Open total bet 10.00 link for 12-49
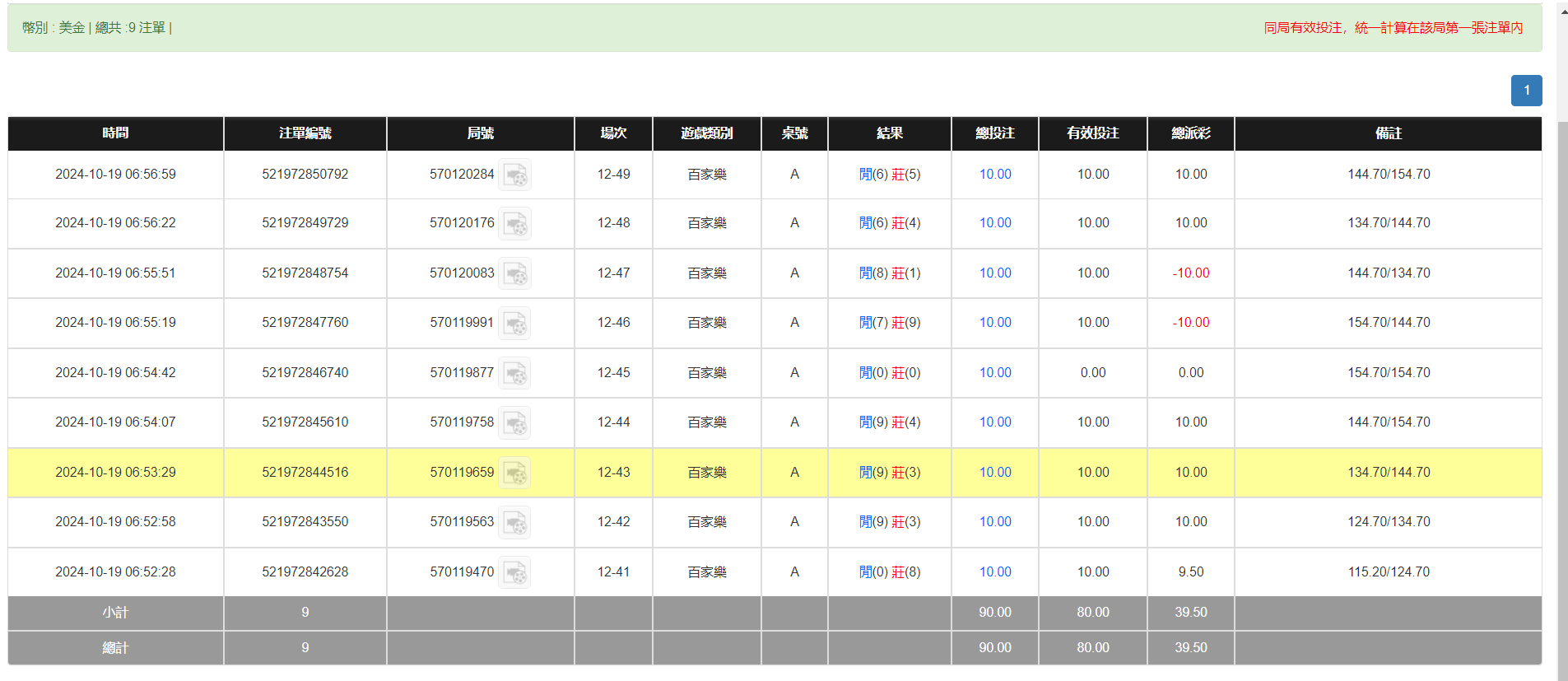1568x681 pixels. click(x=994, y=175)
